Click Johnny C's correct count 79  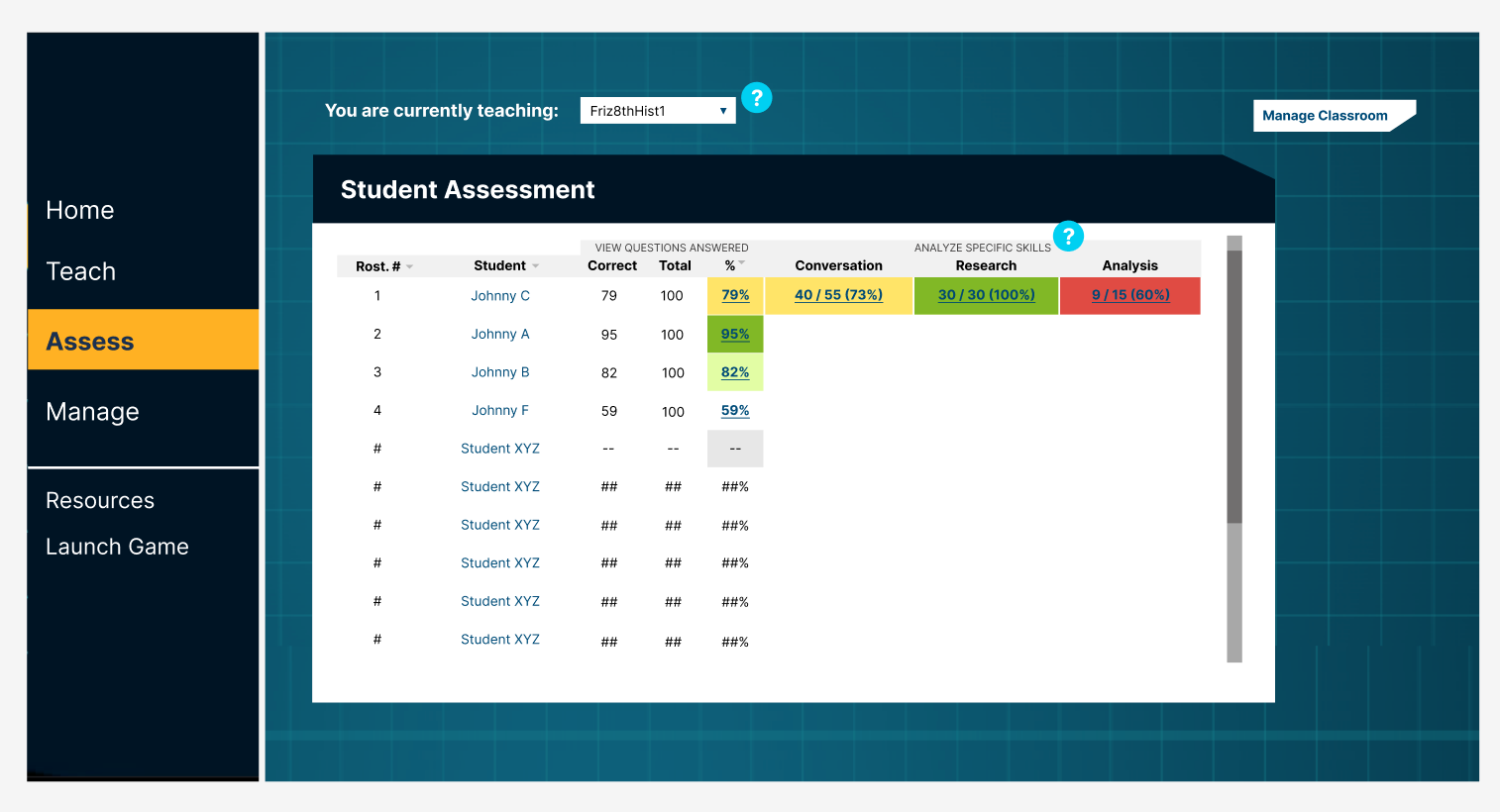609,296
